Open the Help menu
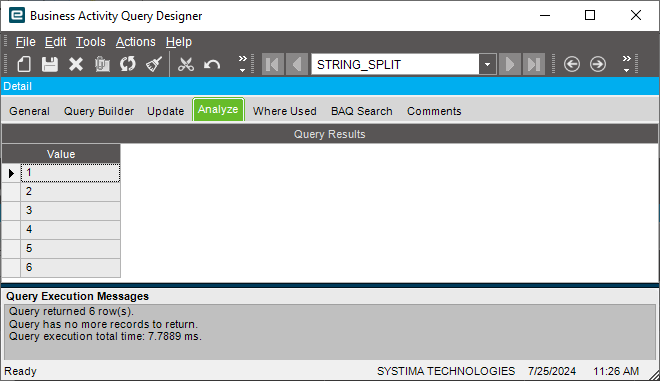This screenshot has width=660, height=381. [179, 42]
